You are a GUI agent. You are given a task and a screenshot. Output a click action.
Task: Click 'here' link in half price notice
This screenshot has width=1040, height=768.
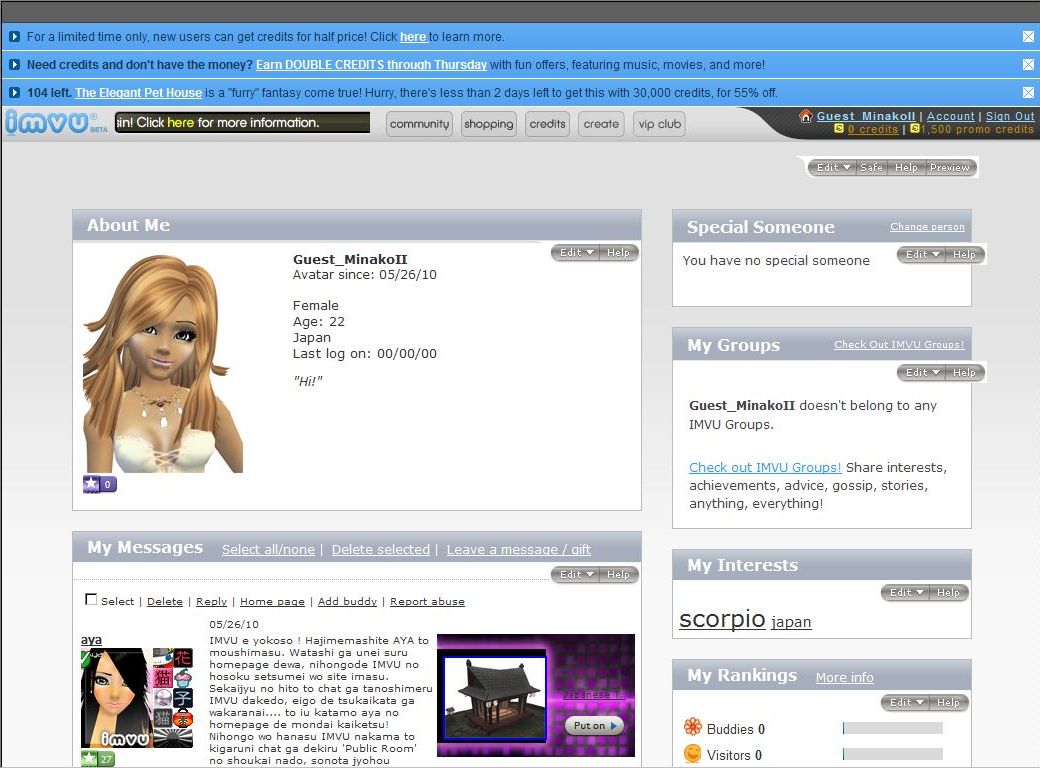pyautogui.click(x=413, y=37)
